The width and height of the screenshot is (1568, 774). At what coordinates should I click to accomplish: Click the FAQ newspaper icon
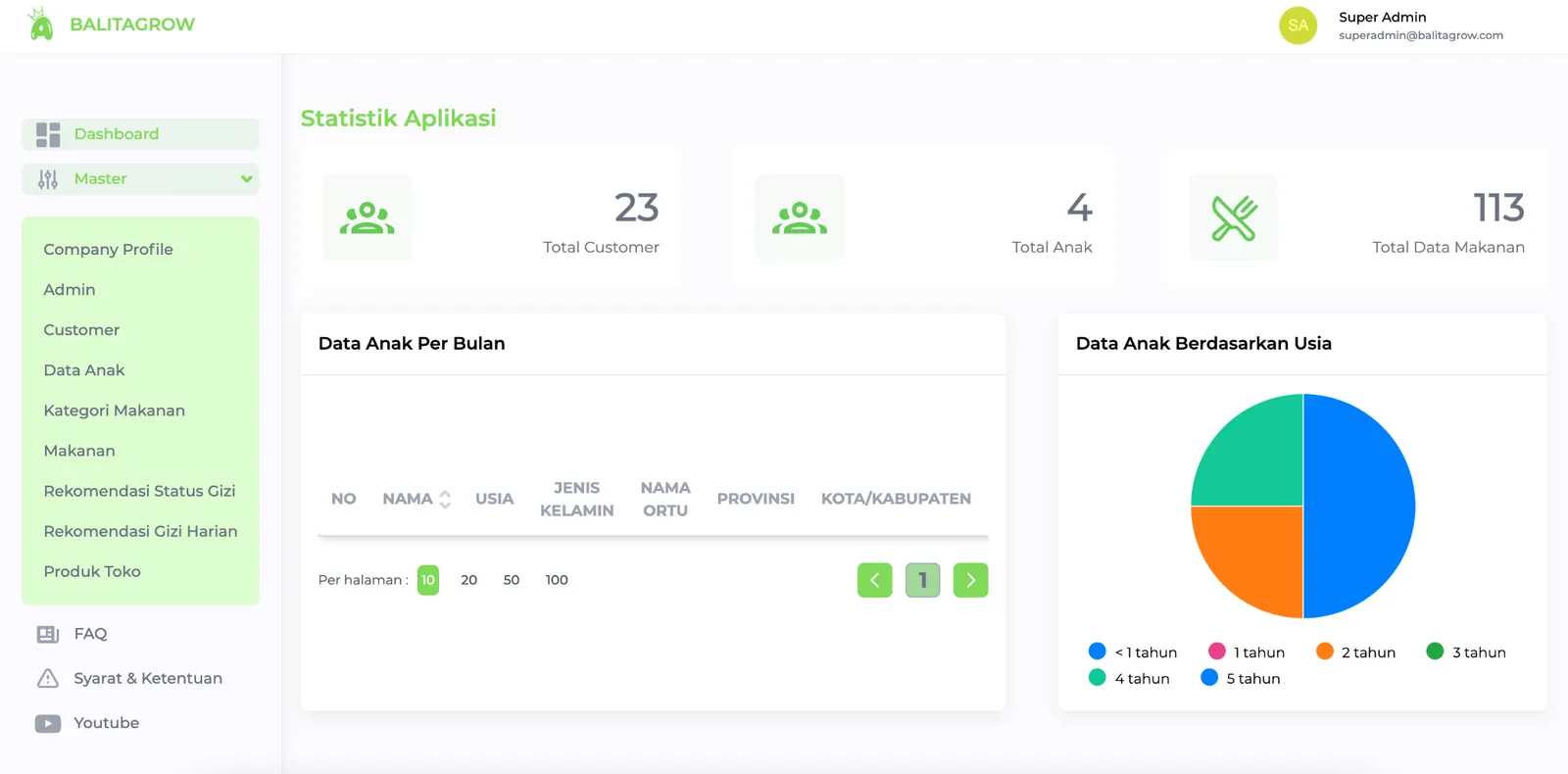point(48,634)
